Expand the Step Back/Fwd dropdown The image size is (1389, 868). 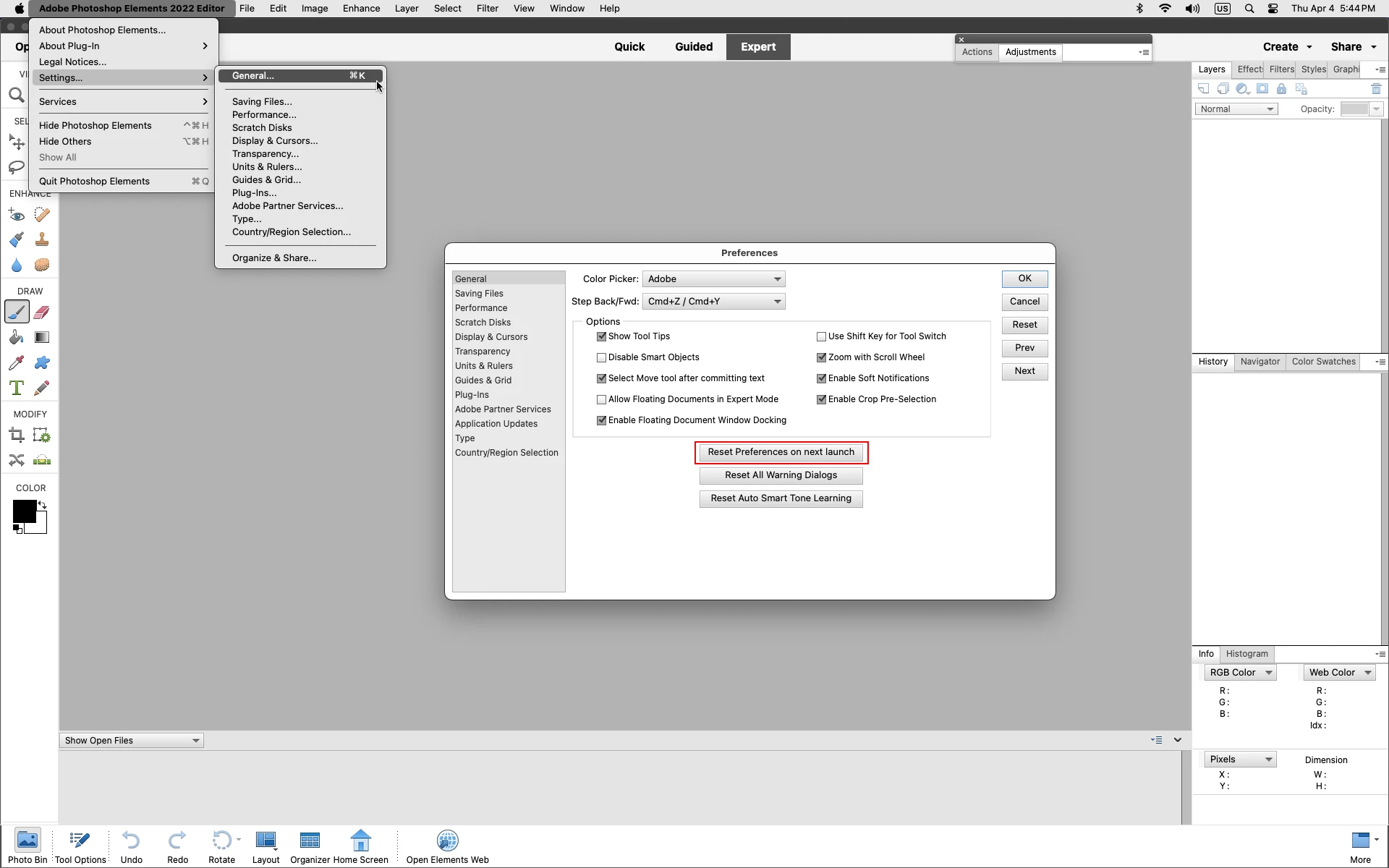713,302
